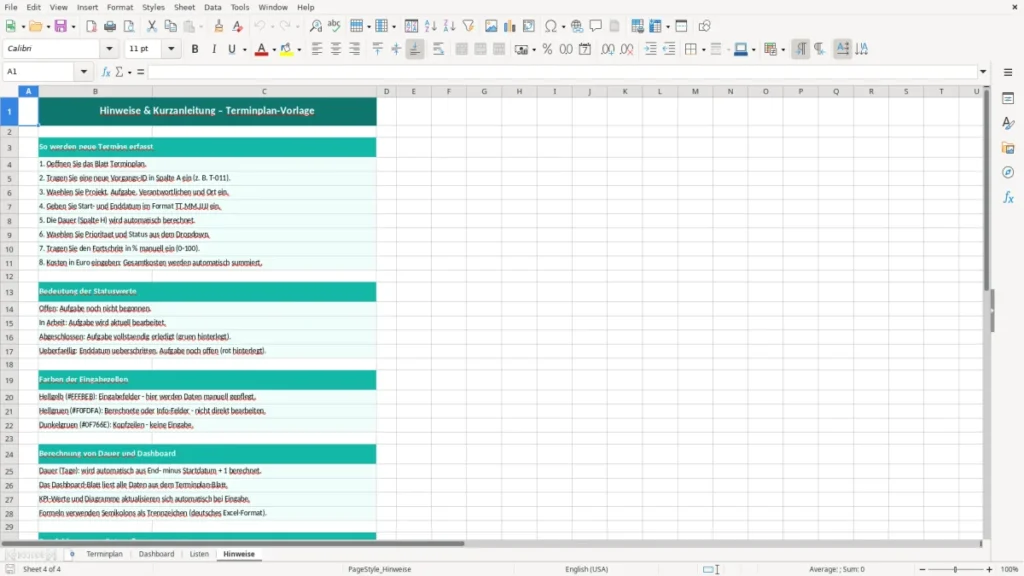This screenshot has height=576, width=1024.
Task: Toggle Italic formatting
Action: click(214, 49)
